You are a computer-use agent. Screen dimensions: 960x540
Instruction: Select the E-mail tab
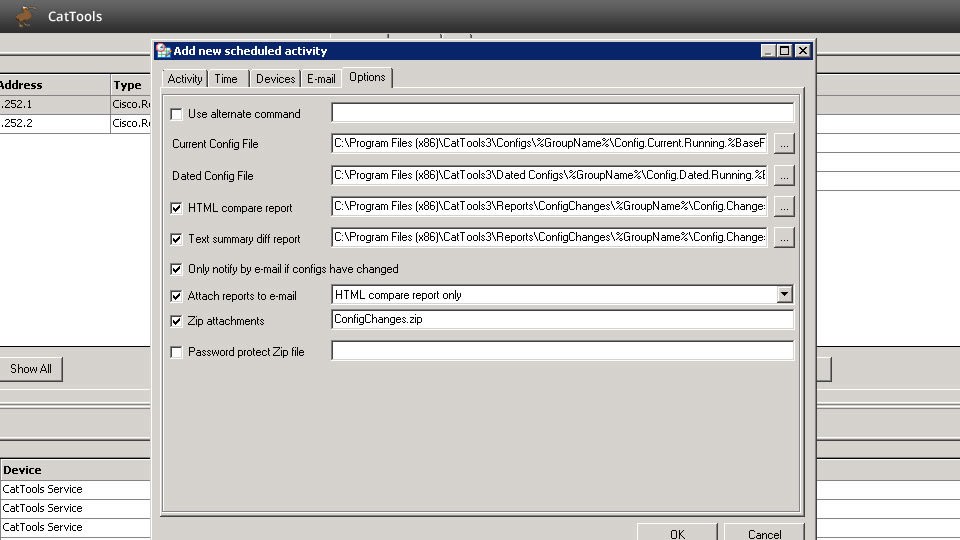[321, 79]
